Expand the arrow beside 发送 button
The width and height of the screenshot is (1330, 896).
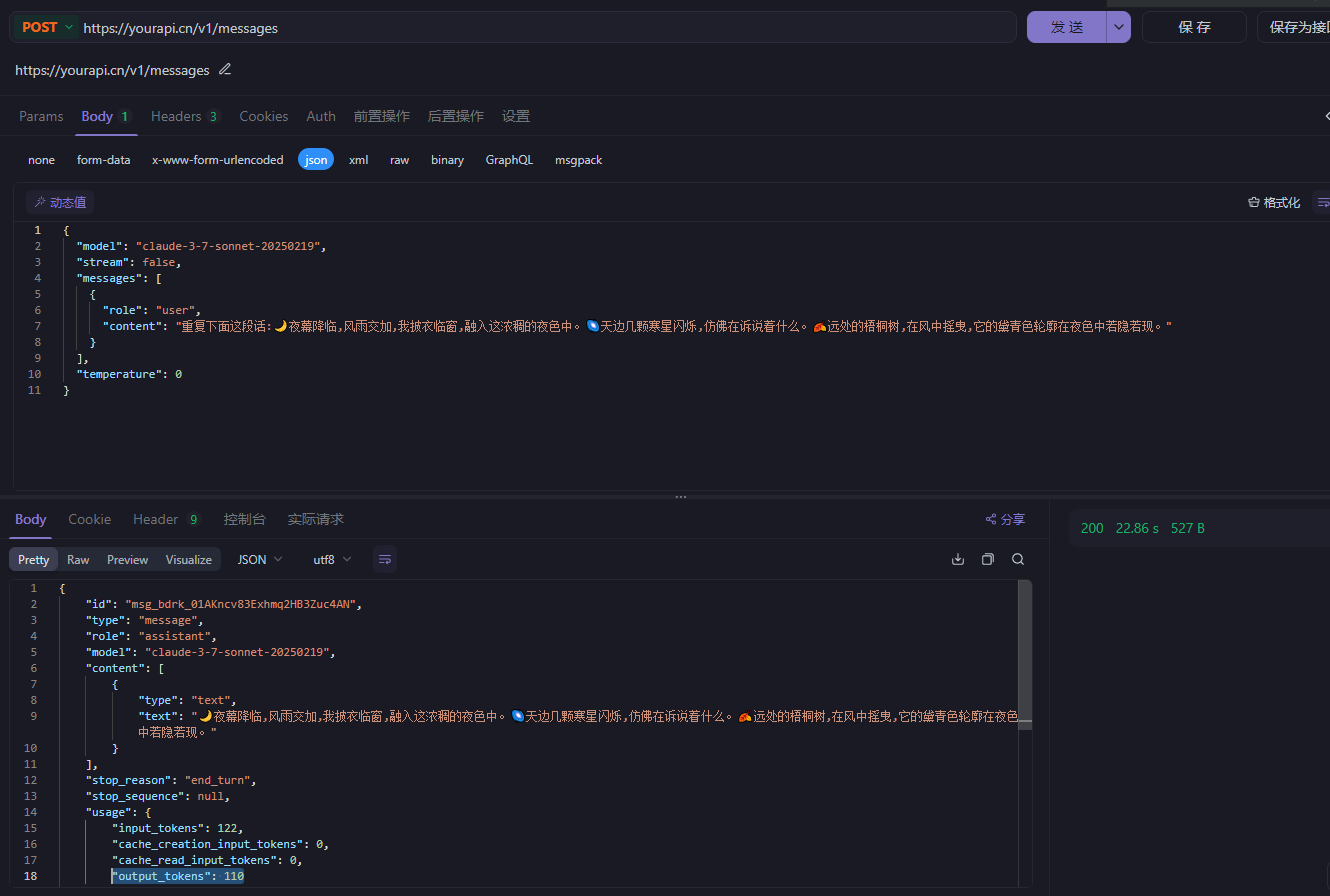(x=1119, y=27)
